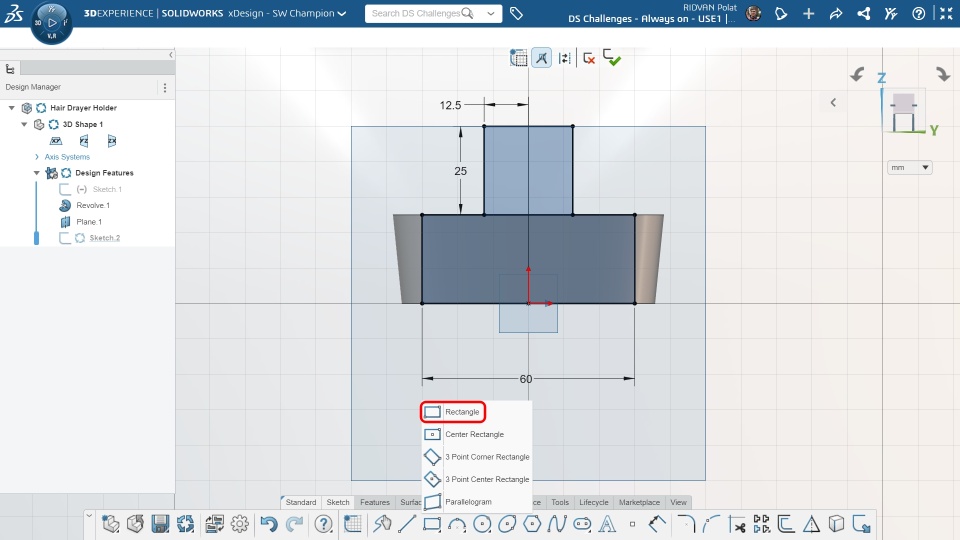Select the Rectangle tool in bottom toolbar

coord(432,524)
